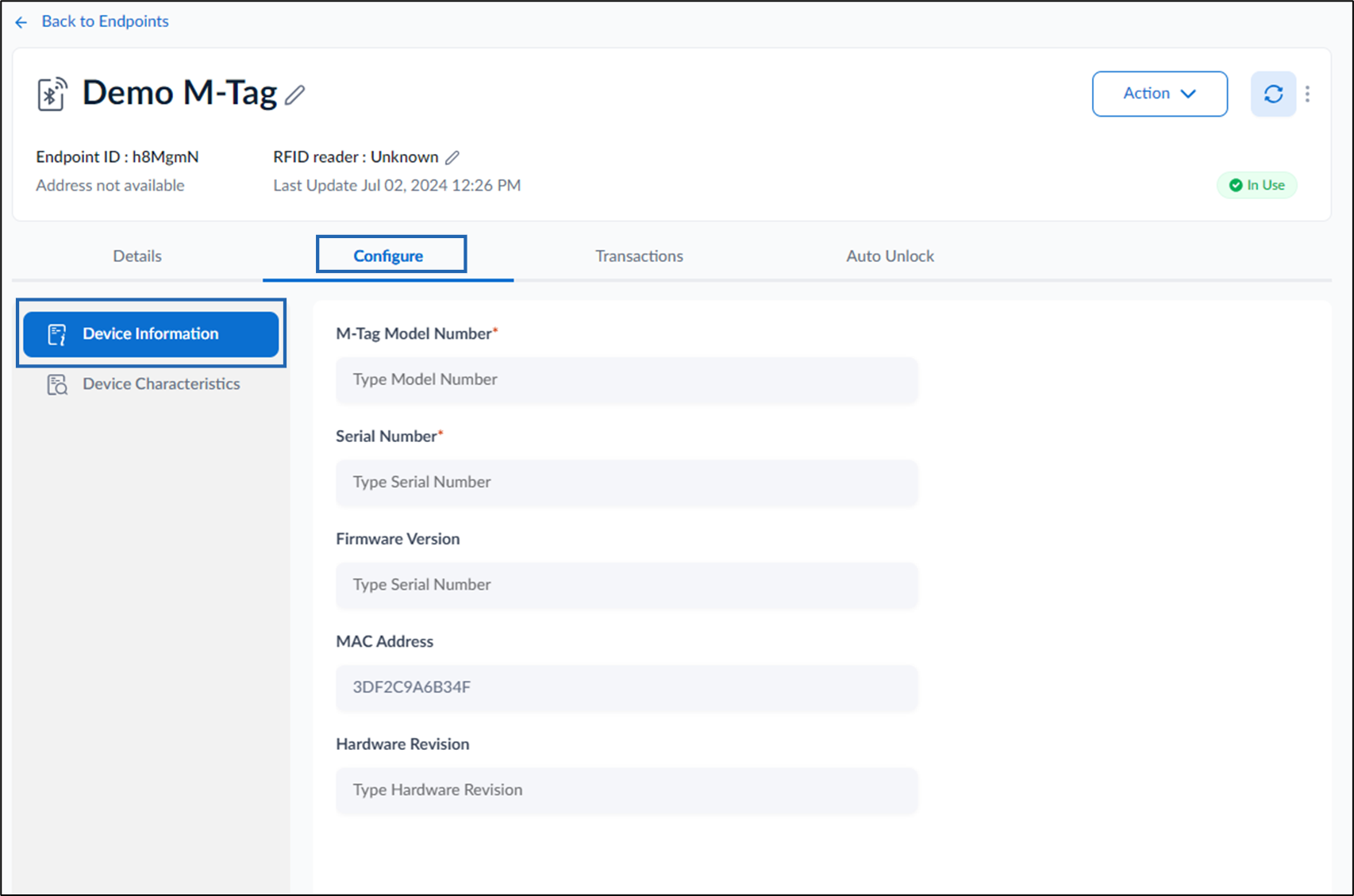Click the RFID reader : Unknown text
The width and height of the screenshot is (1354, 896).
point(356,156)
